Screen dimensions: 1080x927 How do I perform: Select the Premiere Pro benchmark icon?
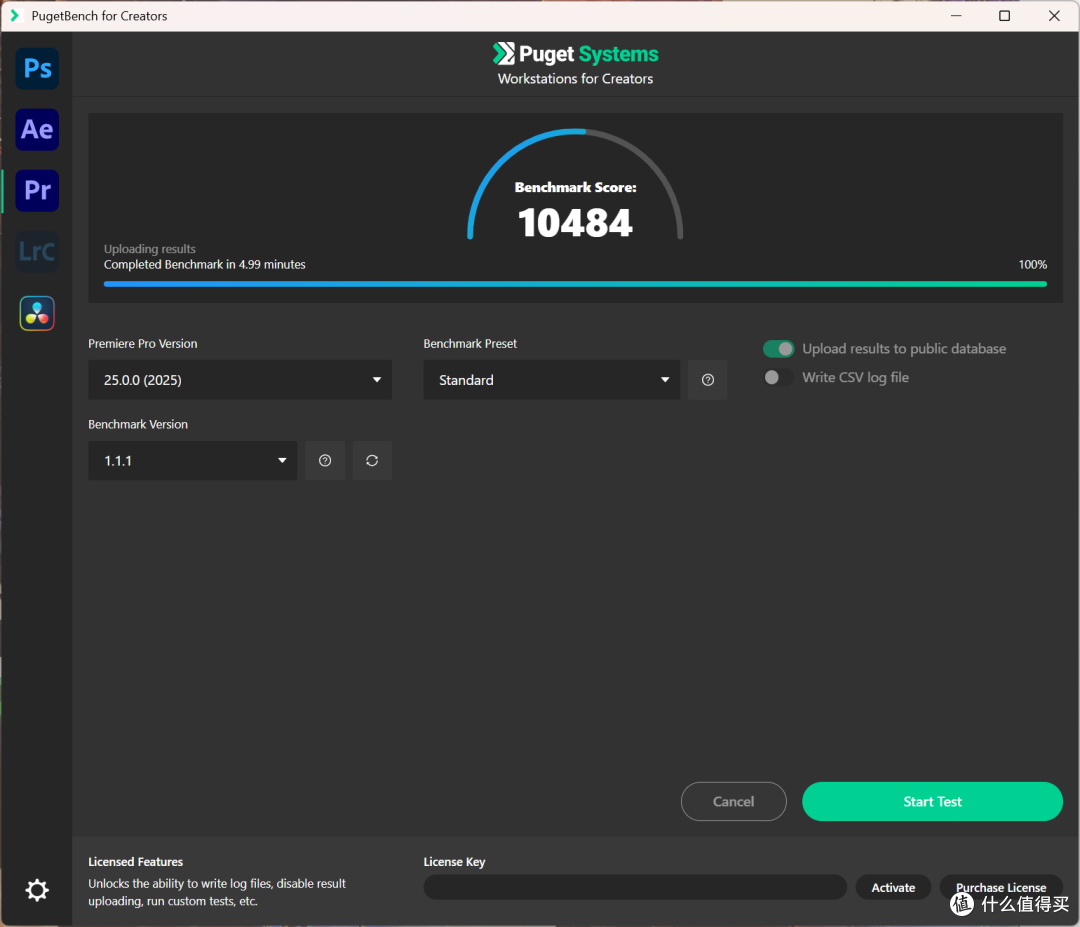coord(37,191)
